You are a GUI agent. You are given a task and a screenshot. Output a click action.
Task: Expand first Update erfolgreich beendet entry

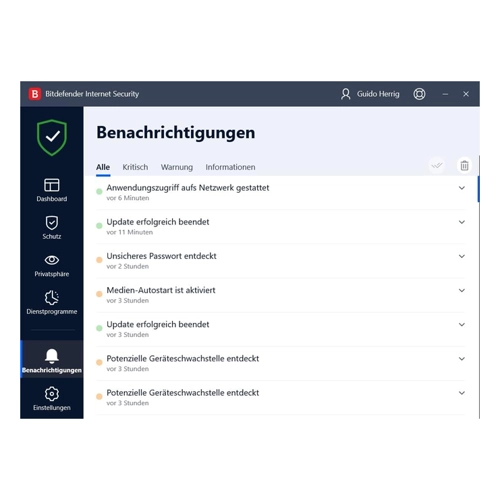(462, 222)
